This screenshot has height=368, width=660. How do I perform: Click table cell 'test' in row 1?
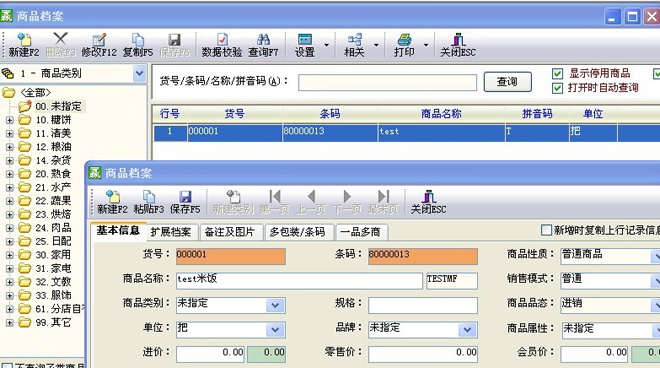click(441, 132)
